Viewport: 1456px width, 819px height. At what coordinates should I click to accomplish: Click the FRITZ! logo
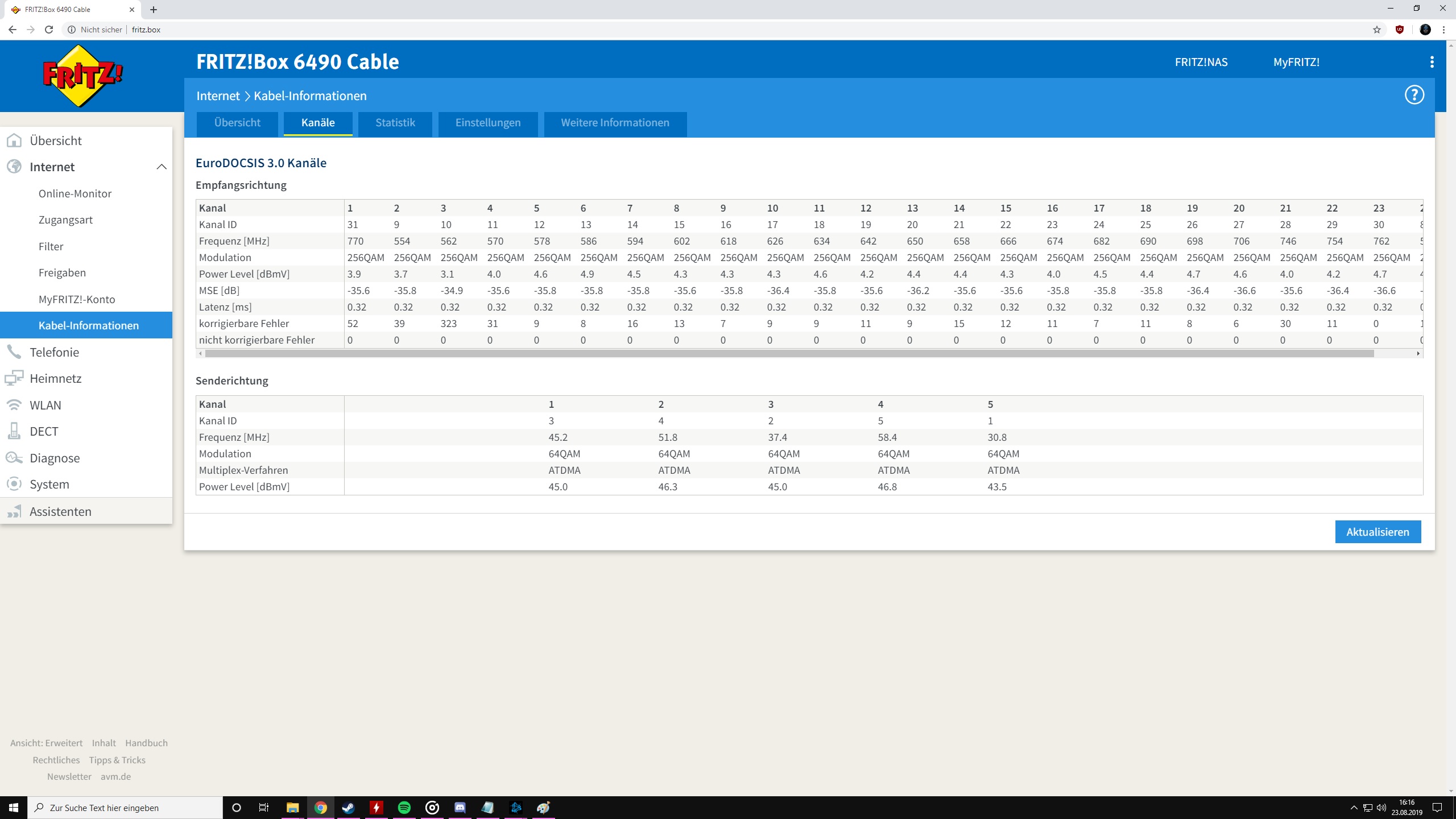(83, 76)
